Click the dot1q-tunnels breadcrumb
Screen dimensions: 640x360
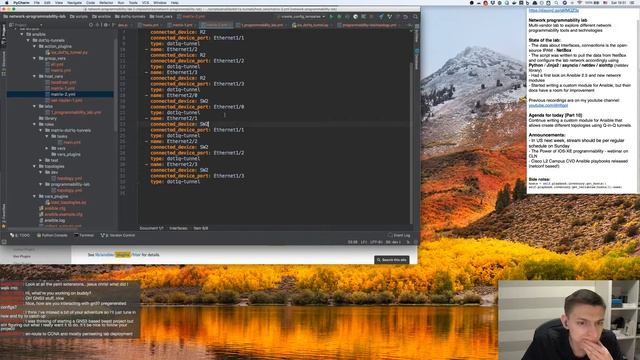130,17
